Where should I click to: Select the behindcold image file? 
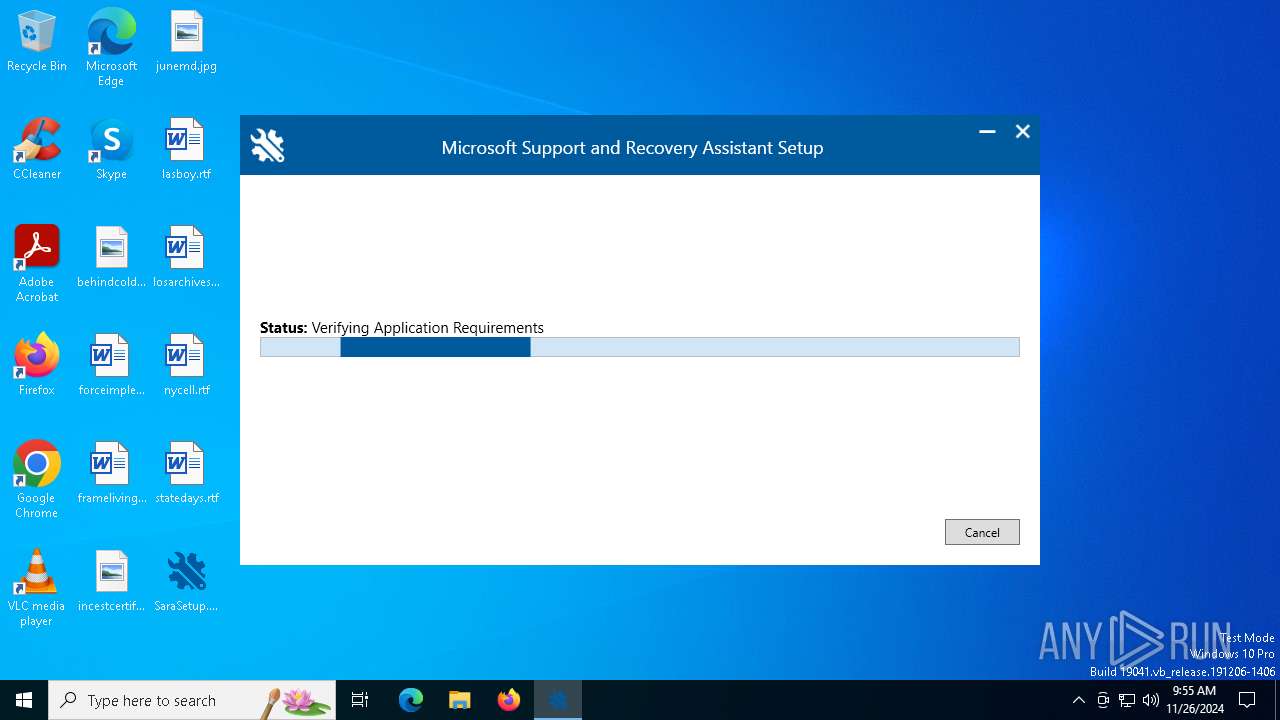tap(111, 257)
